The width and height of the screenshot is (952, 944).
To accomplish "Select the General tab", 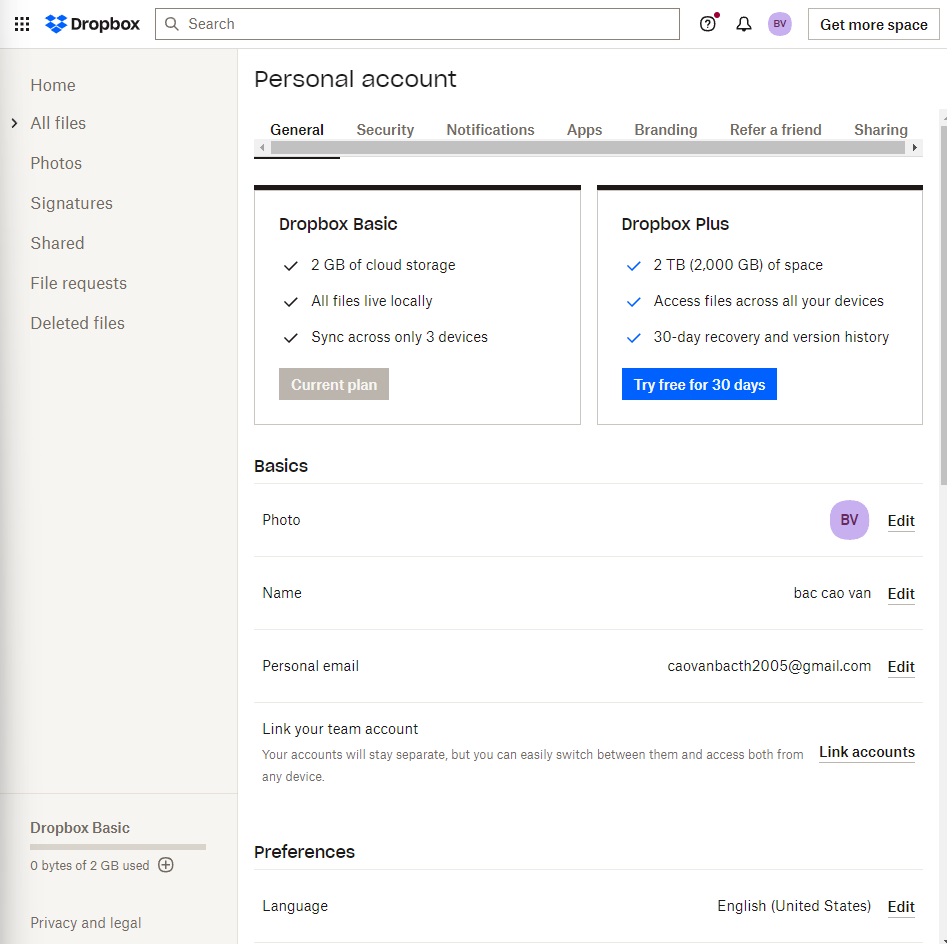I will (297, 130).
